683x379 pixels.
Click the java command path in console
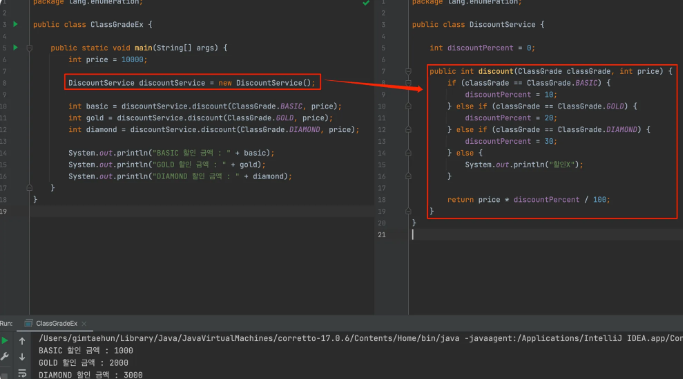click(361, 338)
